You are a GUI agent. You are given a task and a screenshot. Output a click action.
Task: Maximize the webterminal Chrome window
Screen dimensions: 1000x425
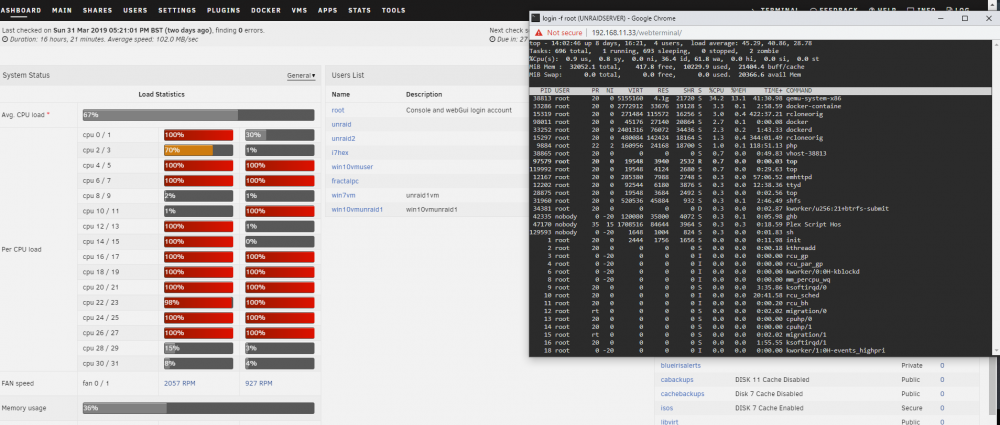click(965, 19)
